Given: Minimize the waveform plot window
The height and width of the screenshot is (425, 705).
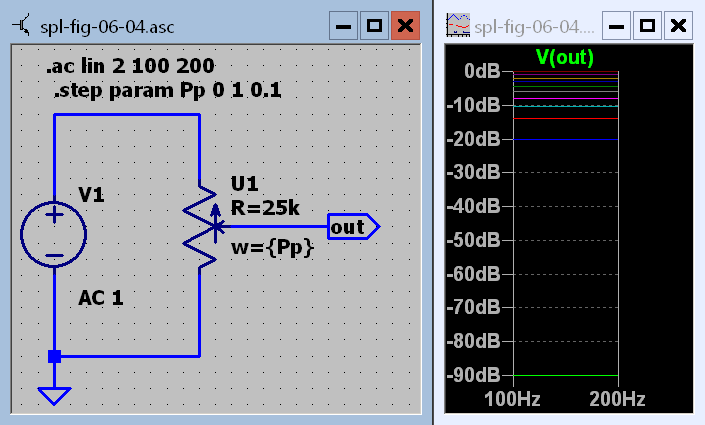Looking at the screenshot, I should click(x=617, y=26).
